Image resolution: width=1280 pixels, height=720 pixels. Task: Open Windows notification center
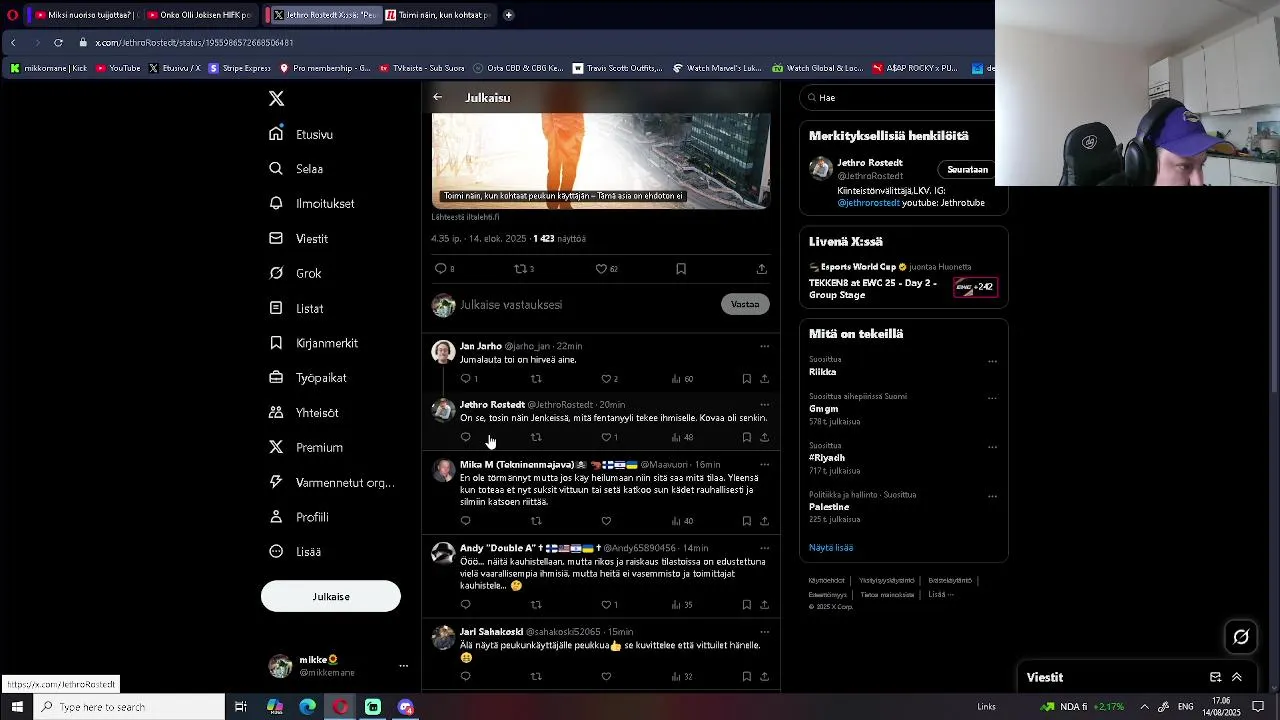pos(1258,707)
